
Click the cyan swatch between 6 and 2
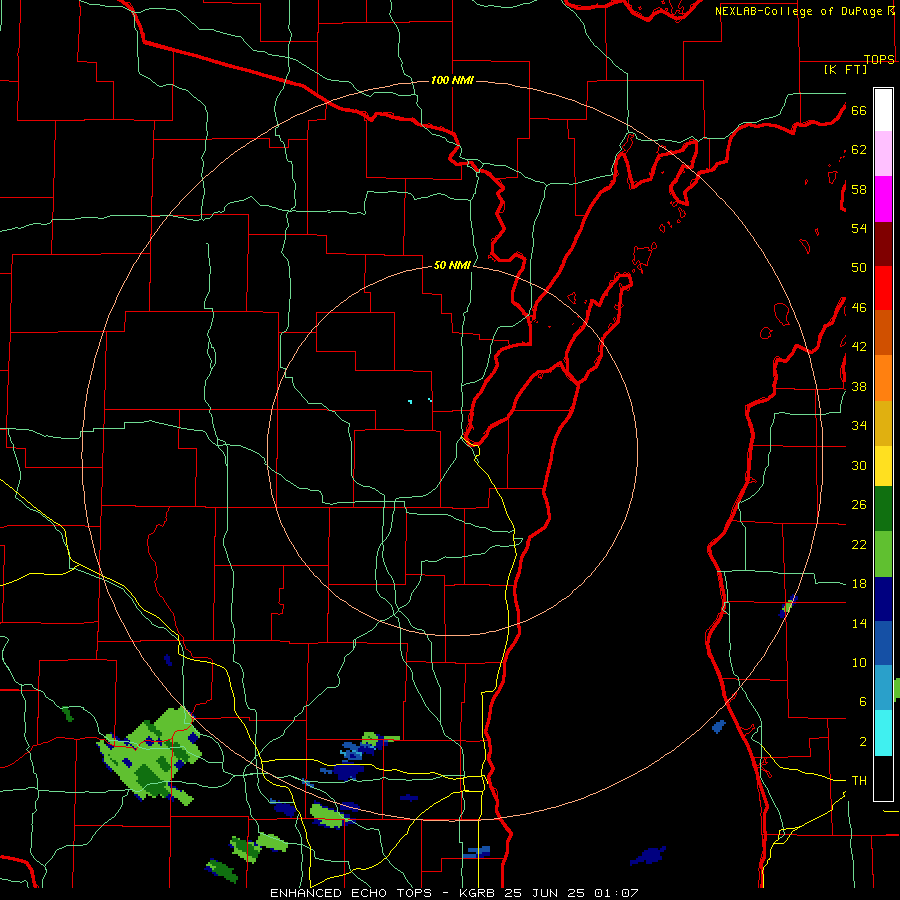click(x=883, y=733)
